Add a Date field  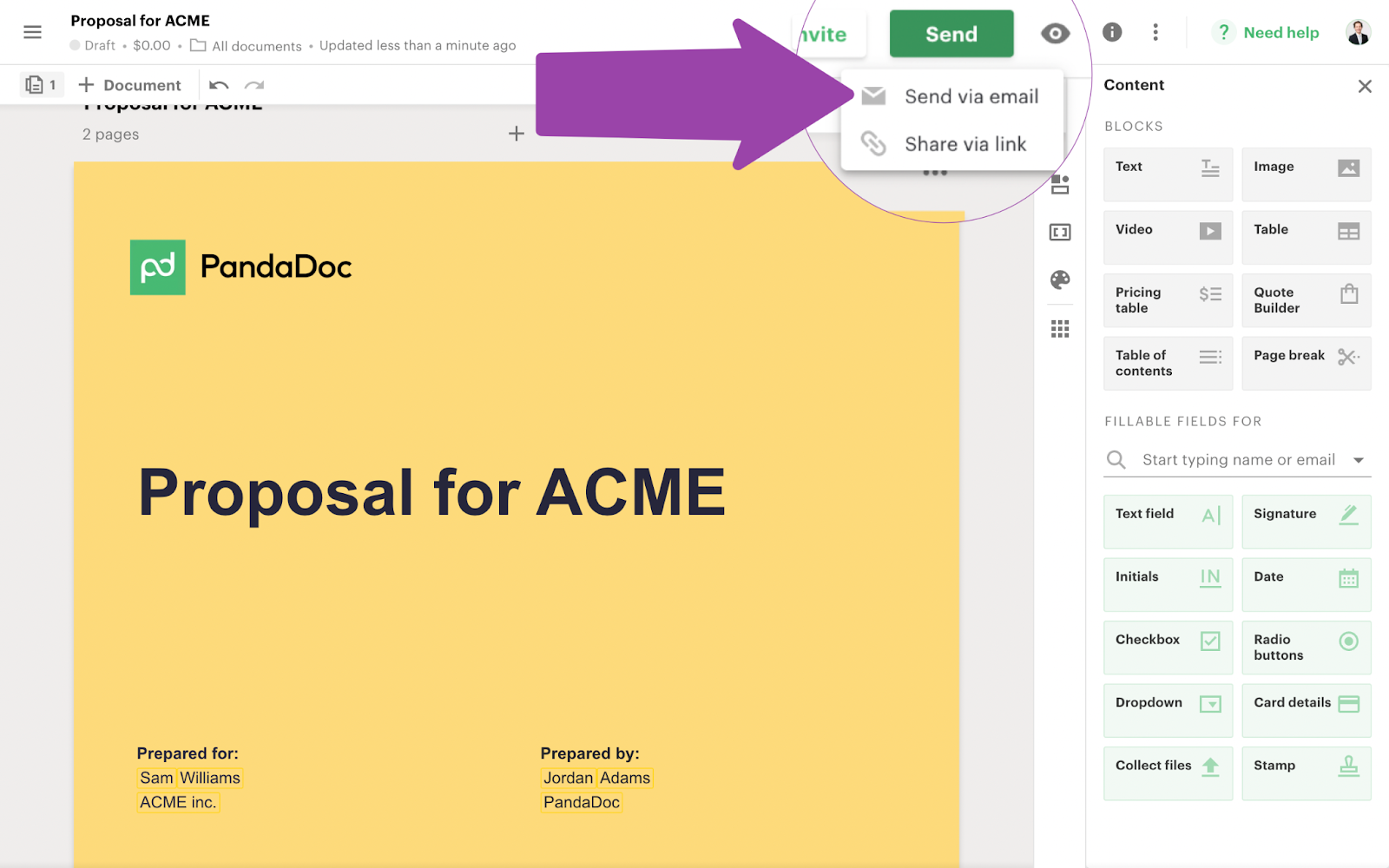(1307, 585)
